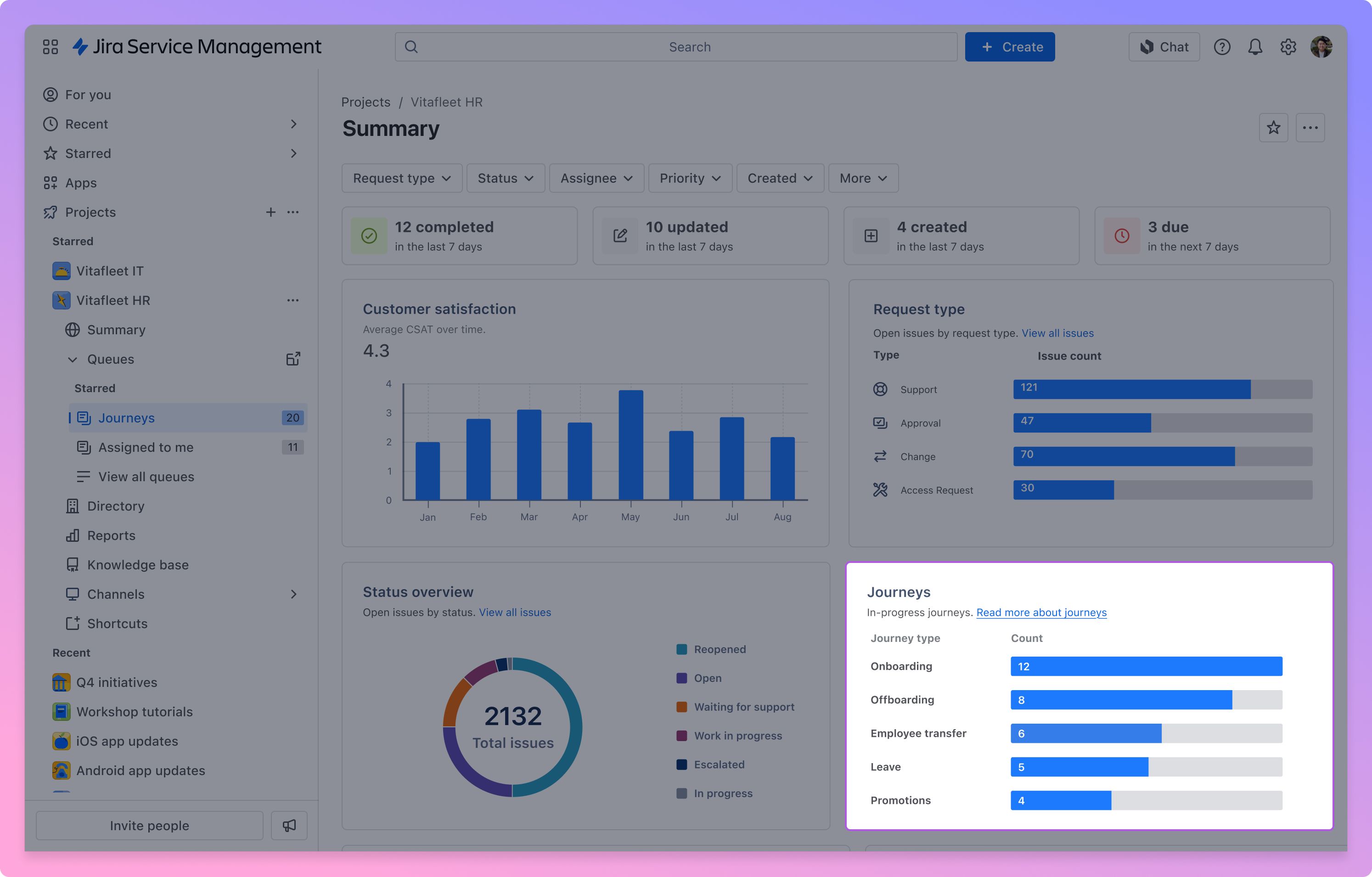Open Knowledge base in sidebar
This screenshot has height=877, width=1372.
coord(137,565)
